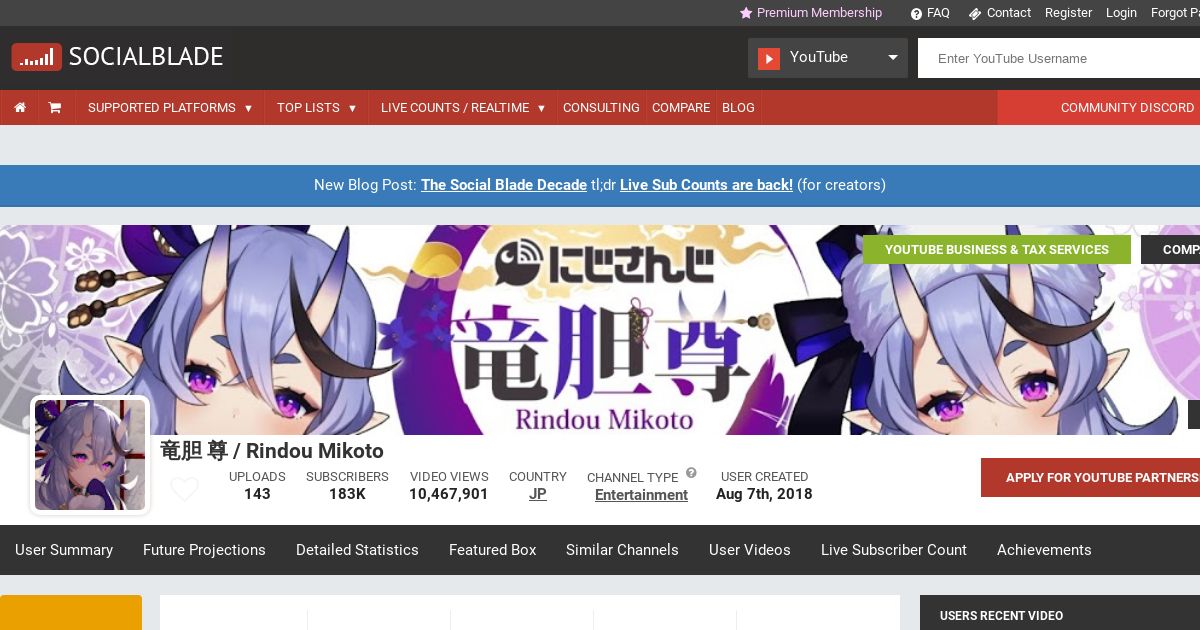
Task: Expand the Top Lists menu
Action: [x=317, y=108]
